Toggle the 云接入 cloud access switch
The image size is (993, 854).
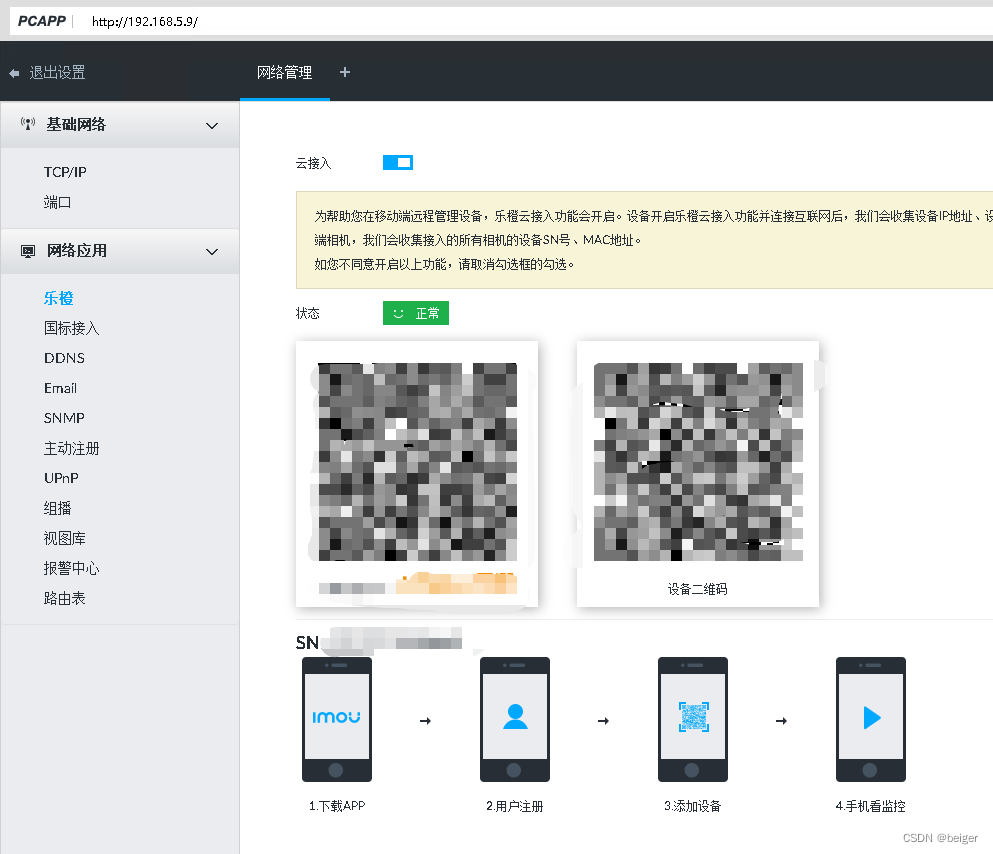(398, 163)
